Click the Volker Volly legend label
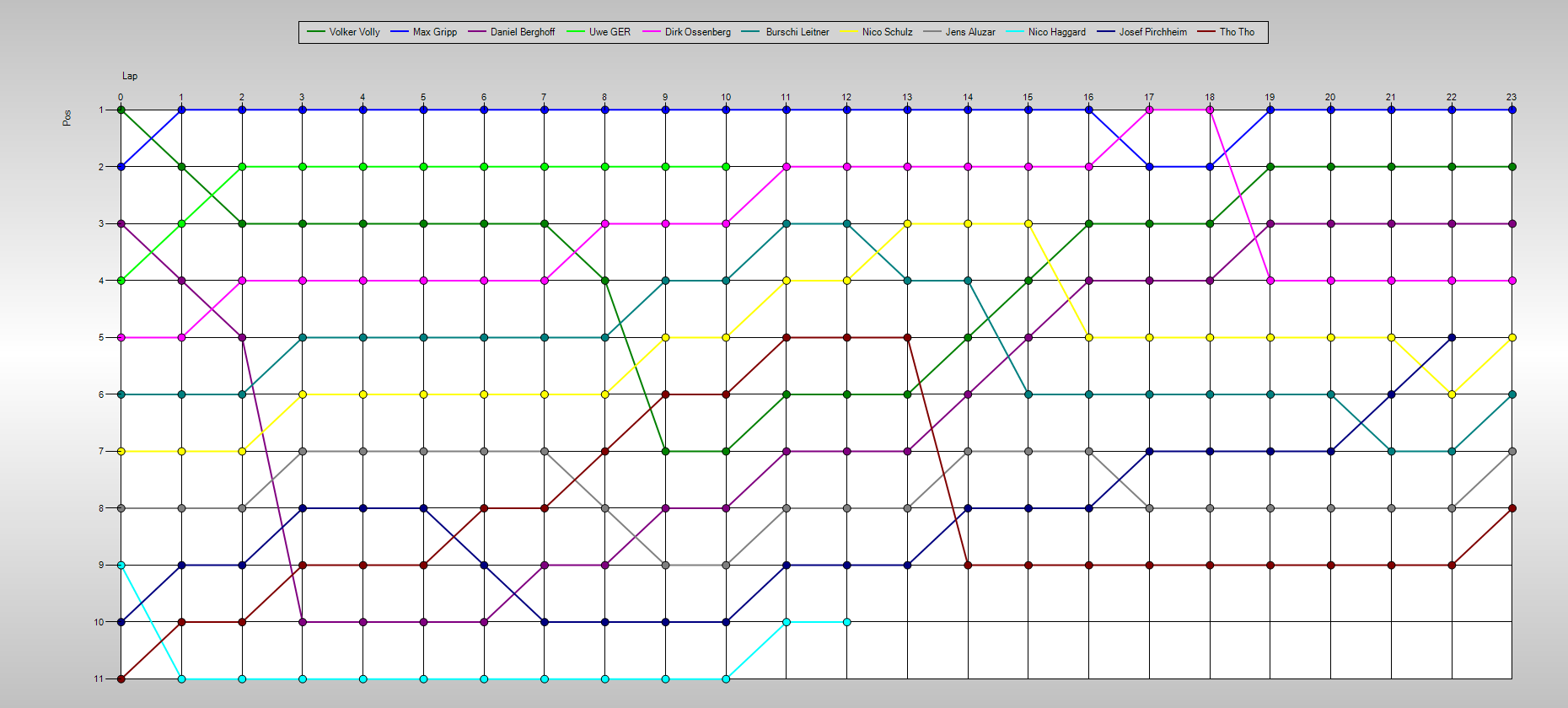This screenshot has height=708, width=1568. (x=354, y=32)
